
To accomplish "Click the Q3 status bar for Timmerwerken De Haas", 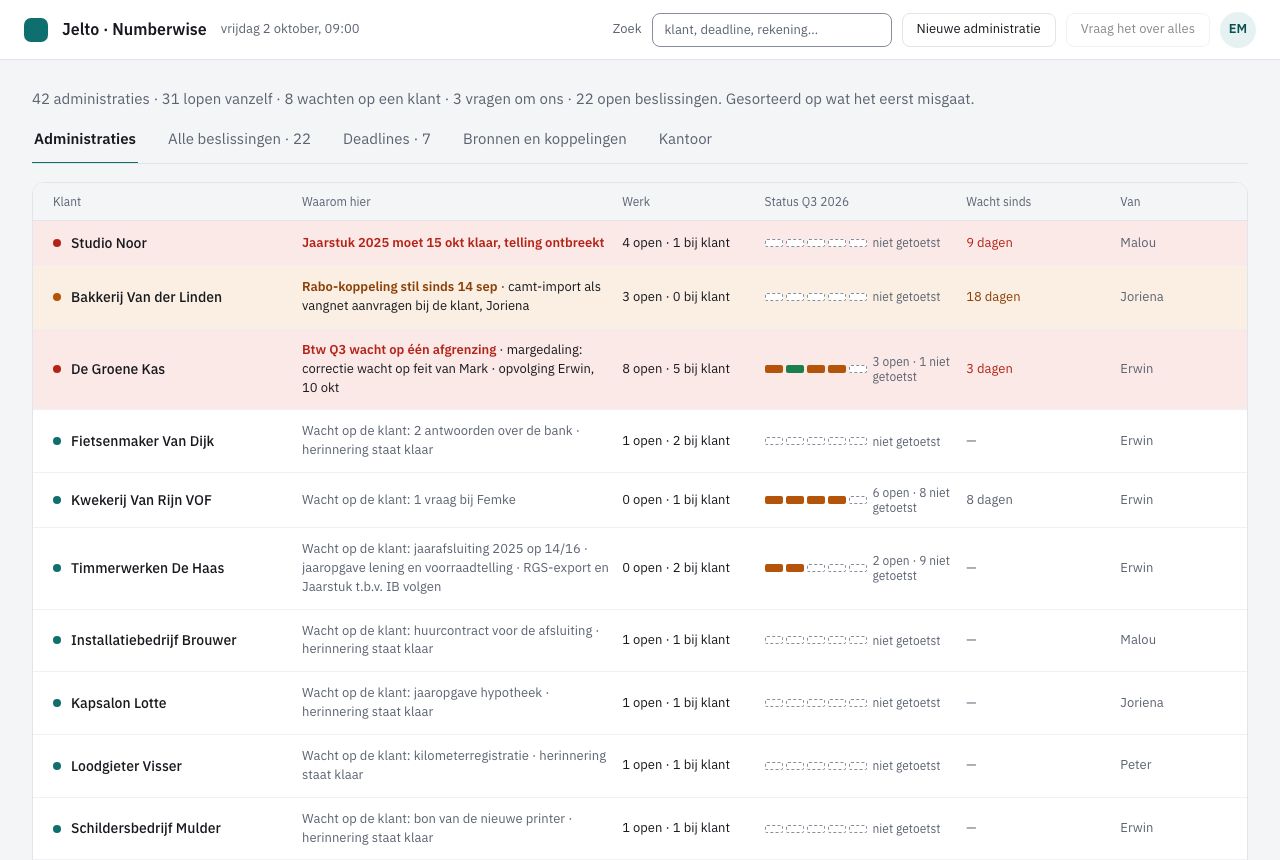I will (x=816, y=568).
